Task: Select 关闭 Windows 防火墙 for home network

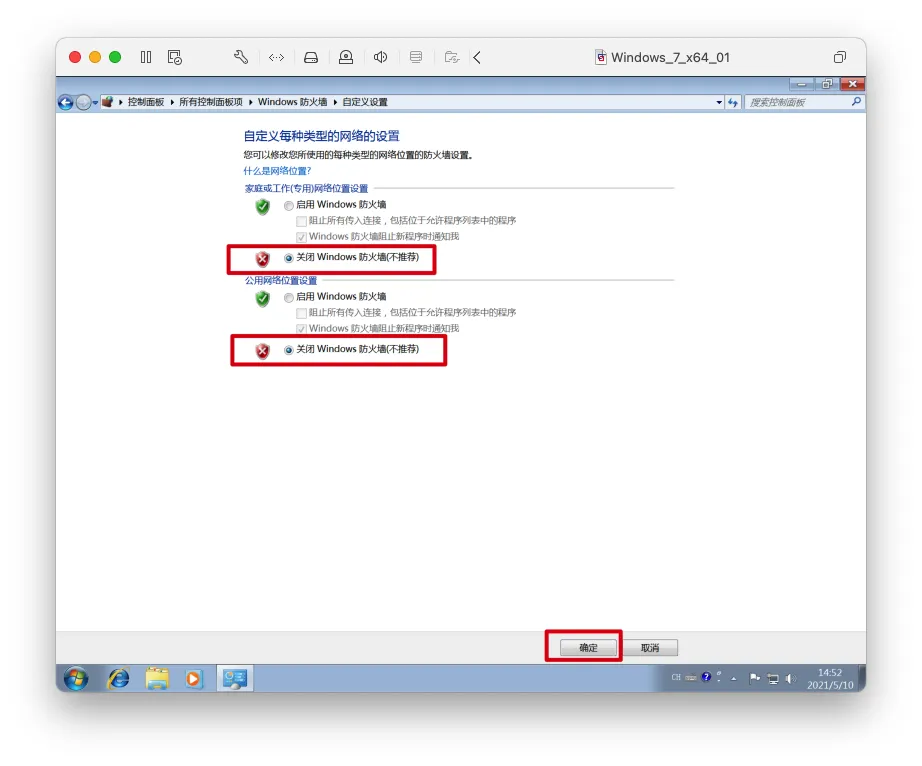Action: pos(289,258)
